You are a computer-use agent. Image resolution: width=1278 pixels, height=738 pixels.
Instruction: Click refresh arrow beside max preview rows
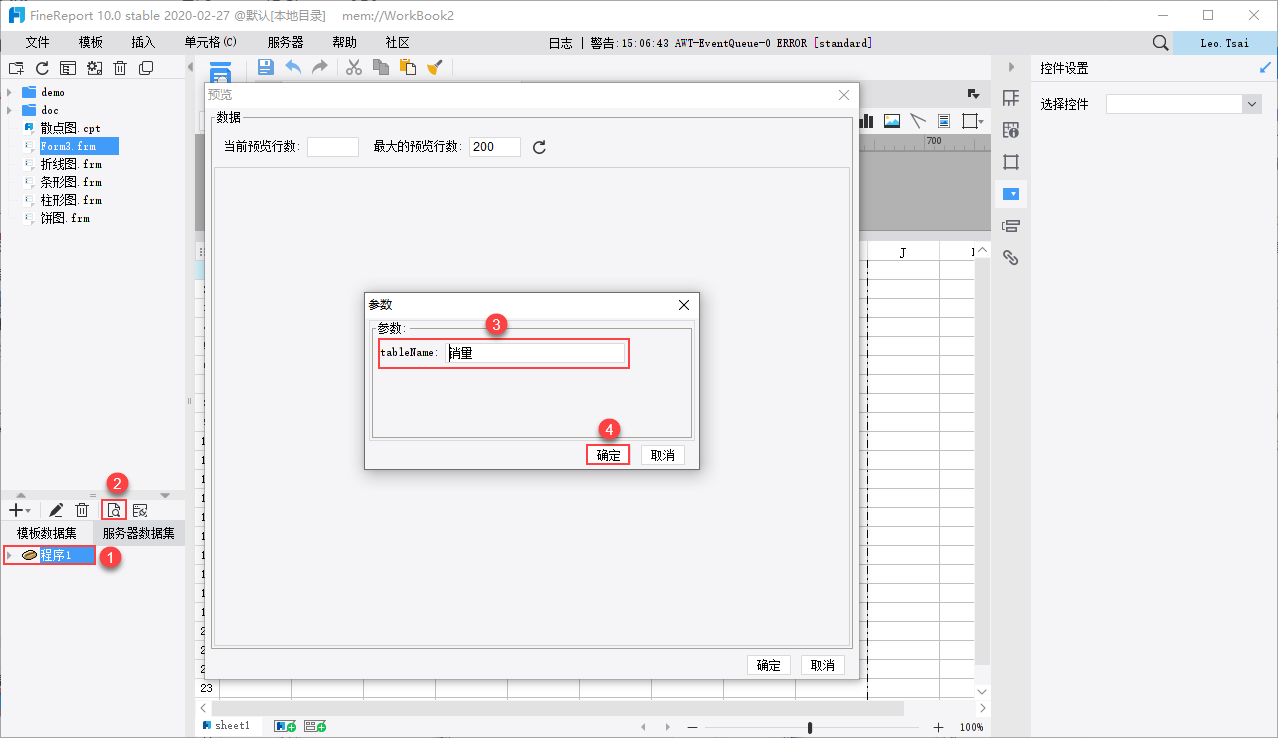(x=539, y=147)
